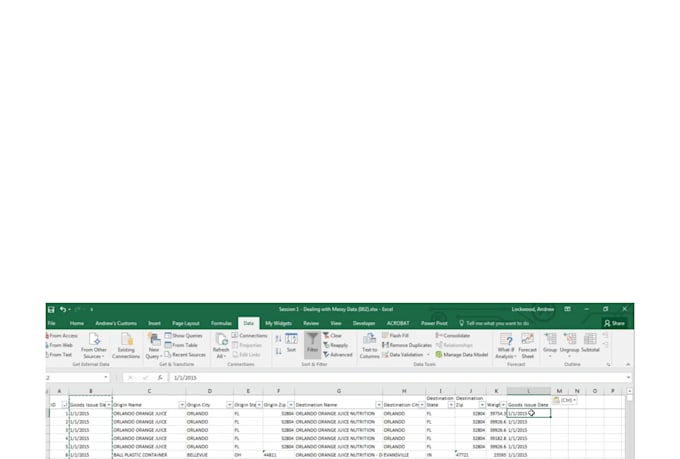Click Tell me what you want to do
680x459 pixels.
pyautogui.click(x=494, y=323)
